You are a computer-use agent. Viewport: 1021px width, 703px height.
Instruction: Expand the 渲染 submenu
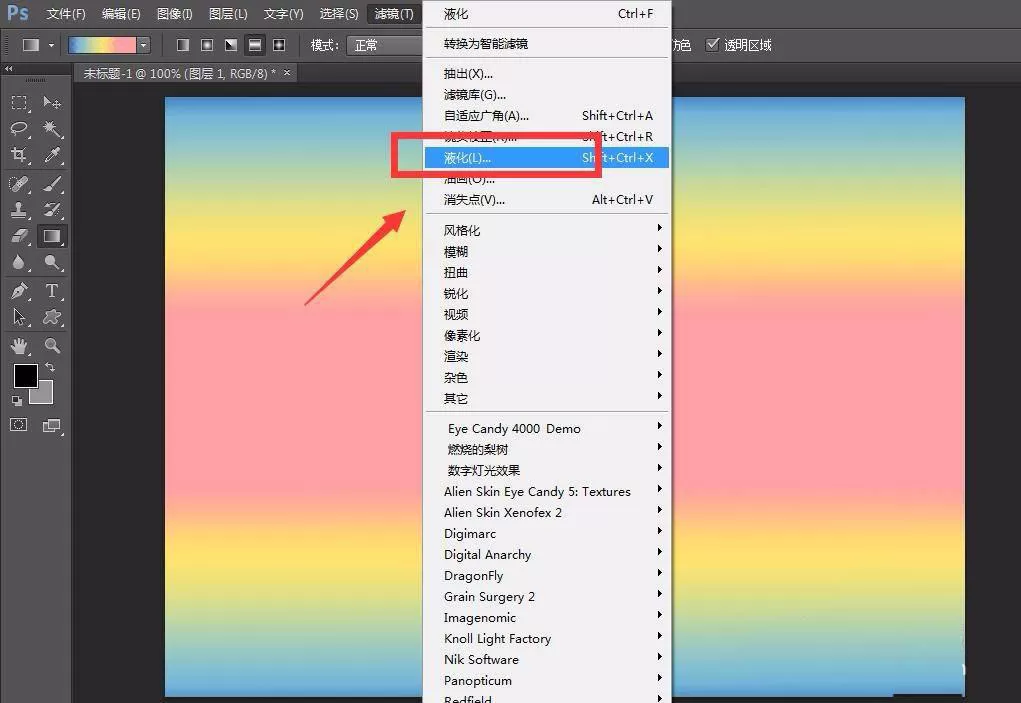click(x=547, y=356)
